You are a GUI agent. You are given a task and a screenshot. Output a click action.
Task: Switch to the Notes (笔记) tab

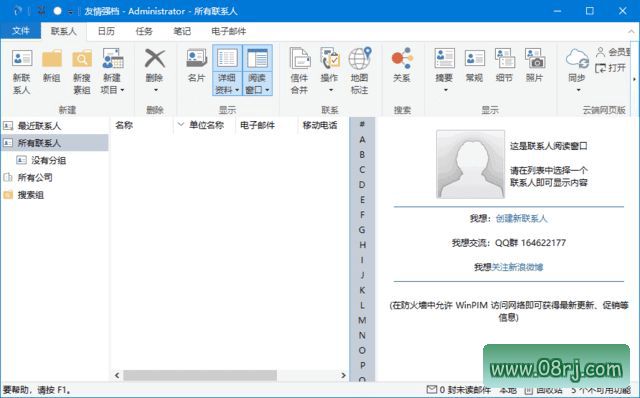[182, 31]
